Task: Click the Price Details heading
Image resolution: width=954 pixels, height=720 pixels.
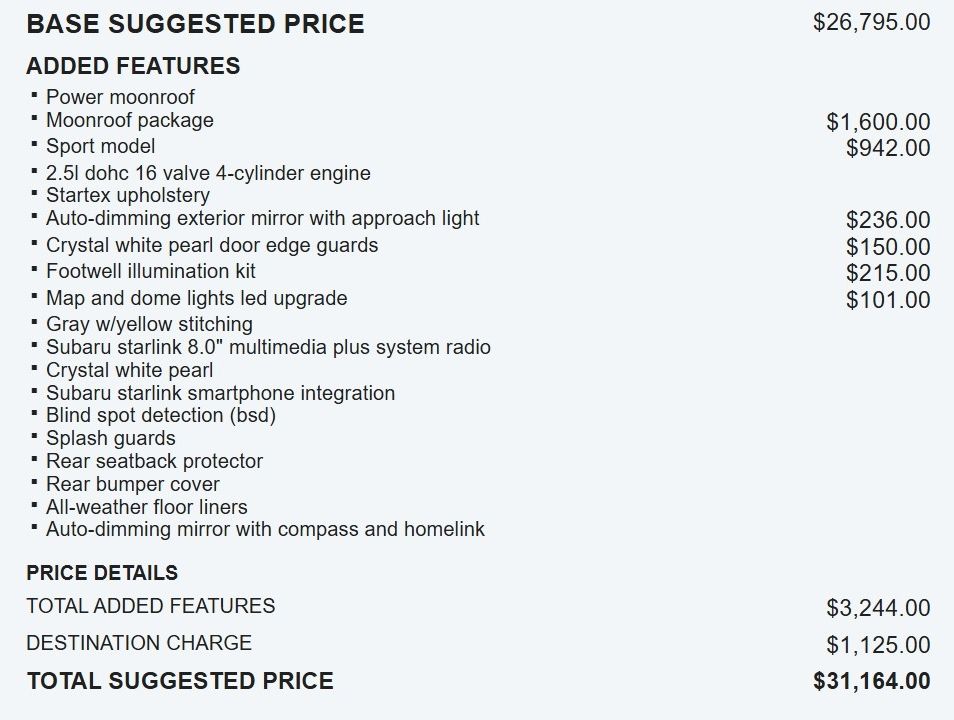Action: coord(102,573)
